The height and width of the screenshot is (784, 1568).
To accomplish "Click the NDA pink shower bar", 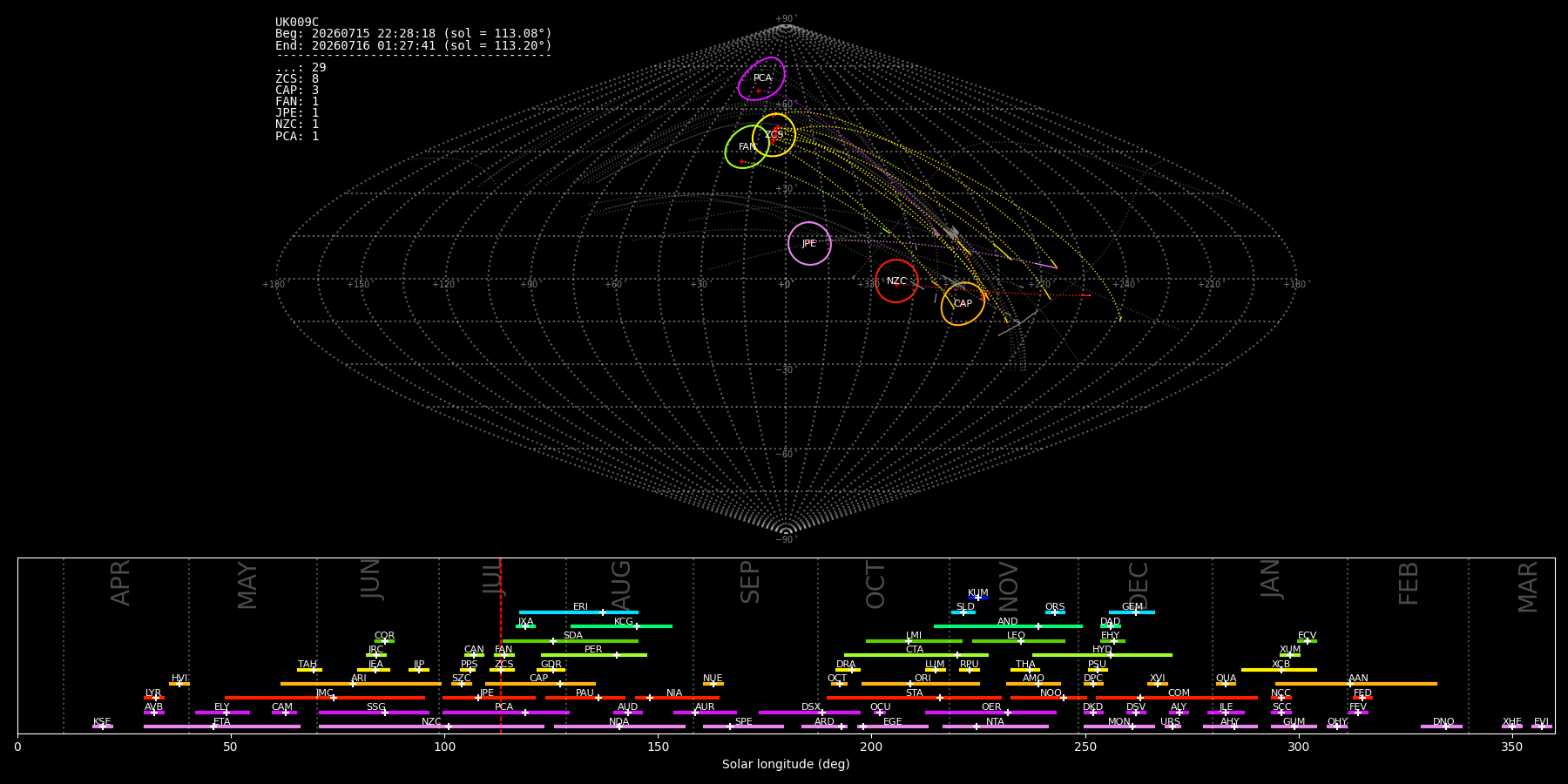I will tap(619, 727).
